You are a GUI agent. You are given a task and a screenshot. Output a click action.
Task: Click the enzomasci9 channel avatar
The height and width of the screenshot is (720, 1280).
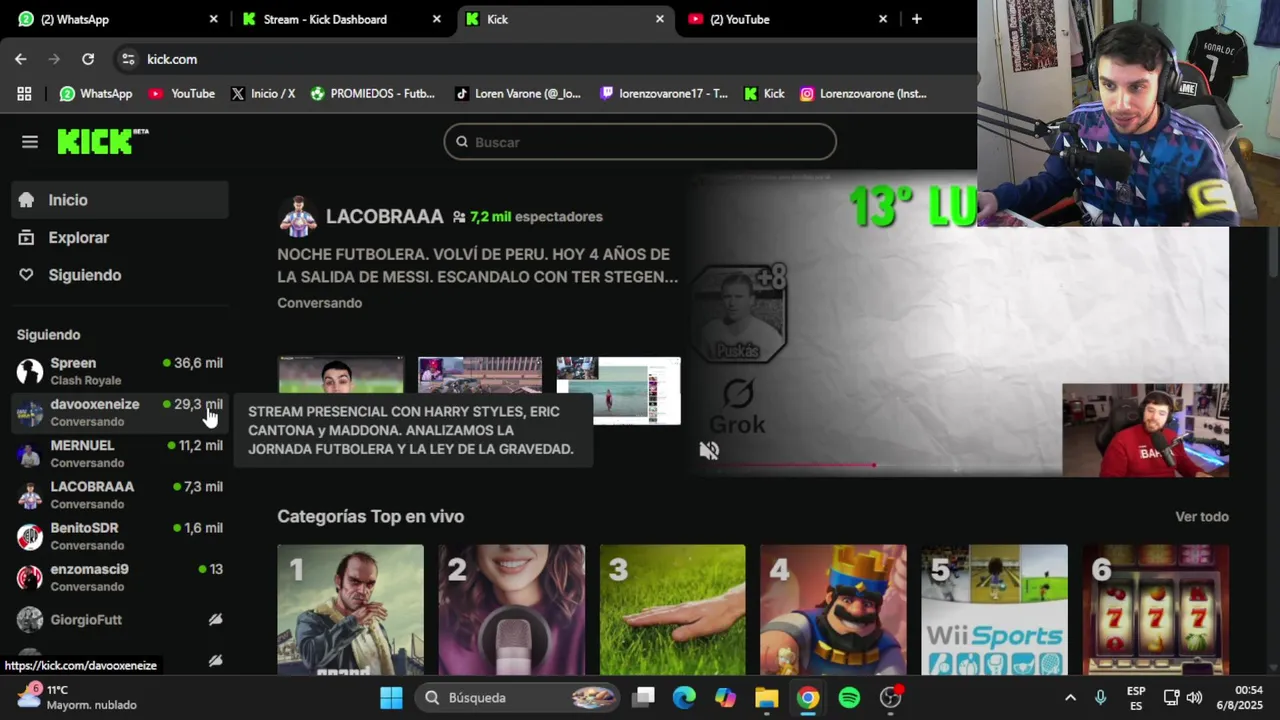[x=30, y=578]
